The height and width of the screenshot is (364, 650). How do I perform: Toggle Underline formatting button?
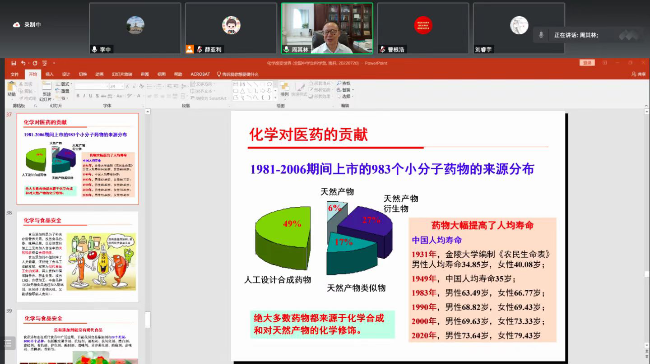(90, 96)
